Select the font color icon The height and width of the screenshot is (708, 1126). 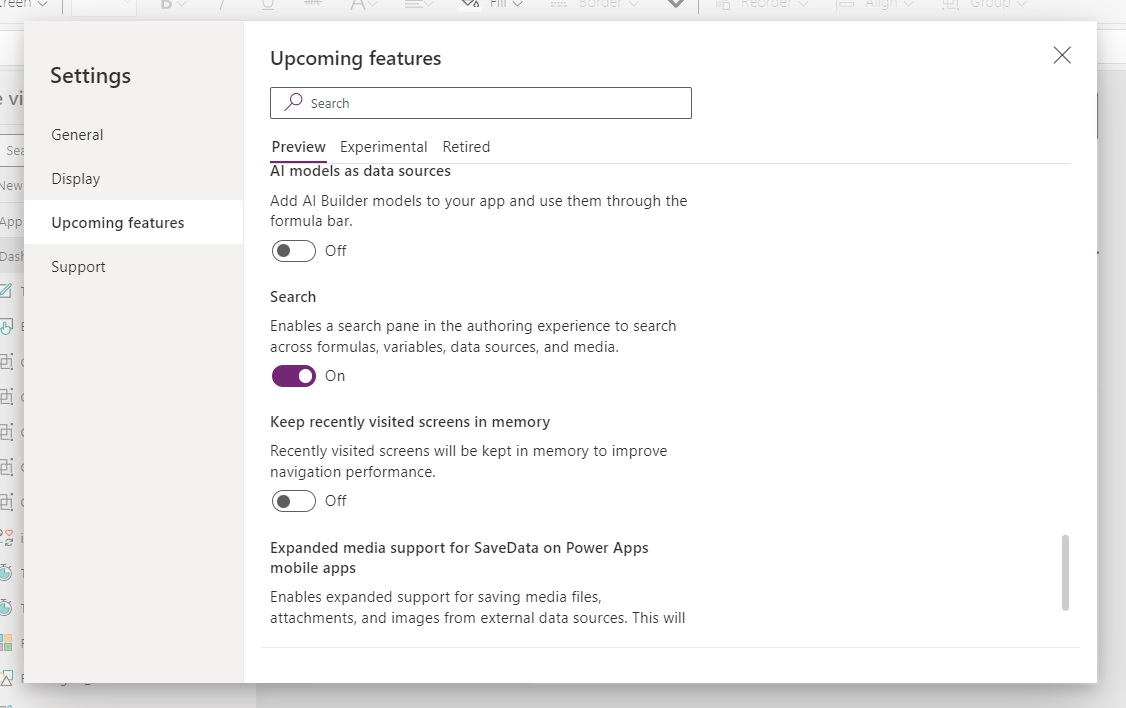(360, 5)
